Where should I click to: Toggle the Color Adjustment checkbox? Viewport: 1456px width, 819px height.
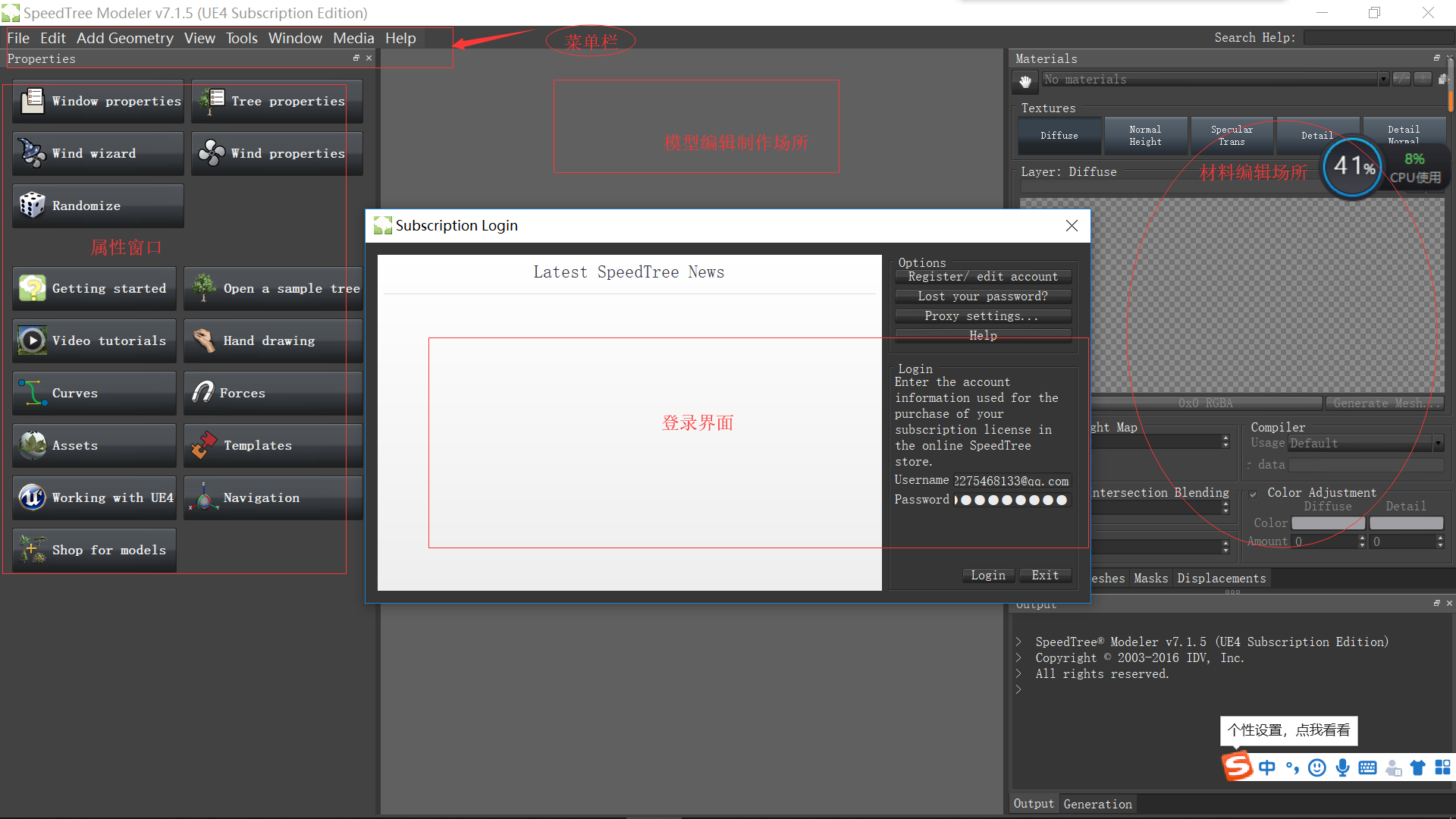(1254, 494)
